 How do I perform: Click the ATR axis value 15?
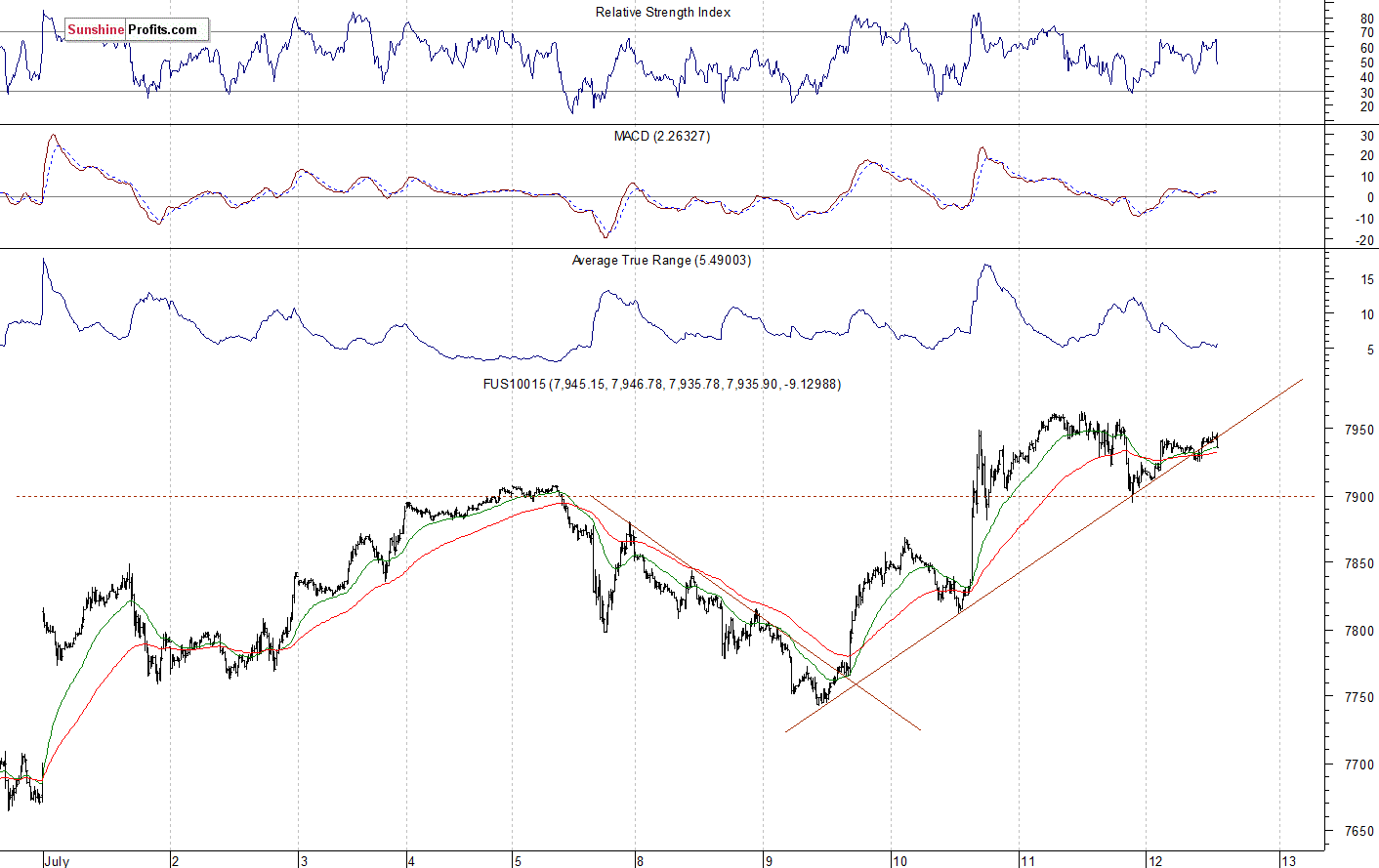[1367, 280]
